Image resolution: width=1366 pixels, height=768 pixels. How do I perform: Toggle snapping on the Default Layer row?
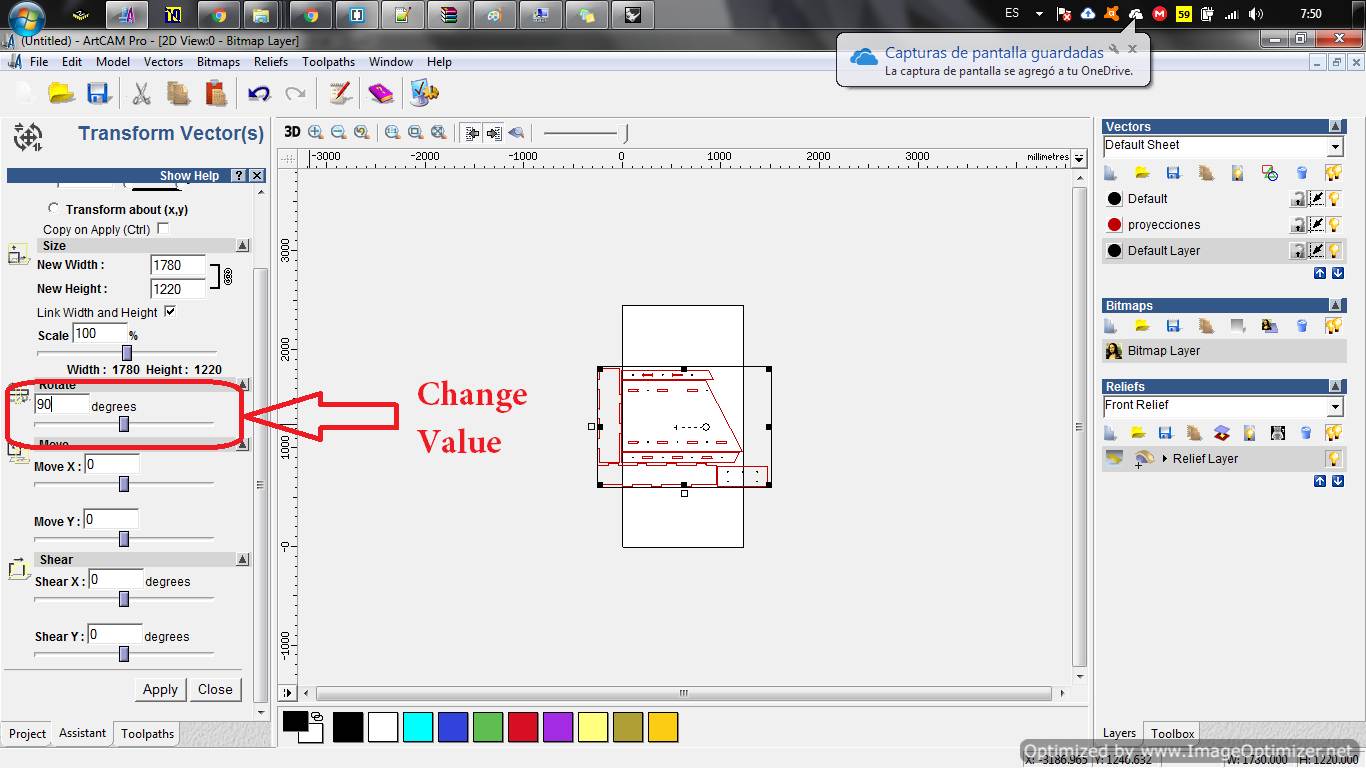click(1317, 250)
